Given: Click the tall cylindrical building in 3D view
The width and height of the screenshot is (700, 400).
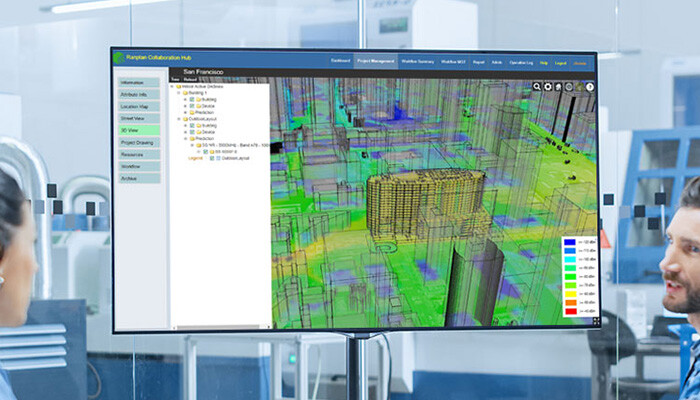Looking at the screenshot, I should coord(427,207).
